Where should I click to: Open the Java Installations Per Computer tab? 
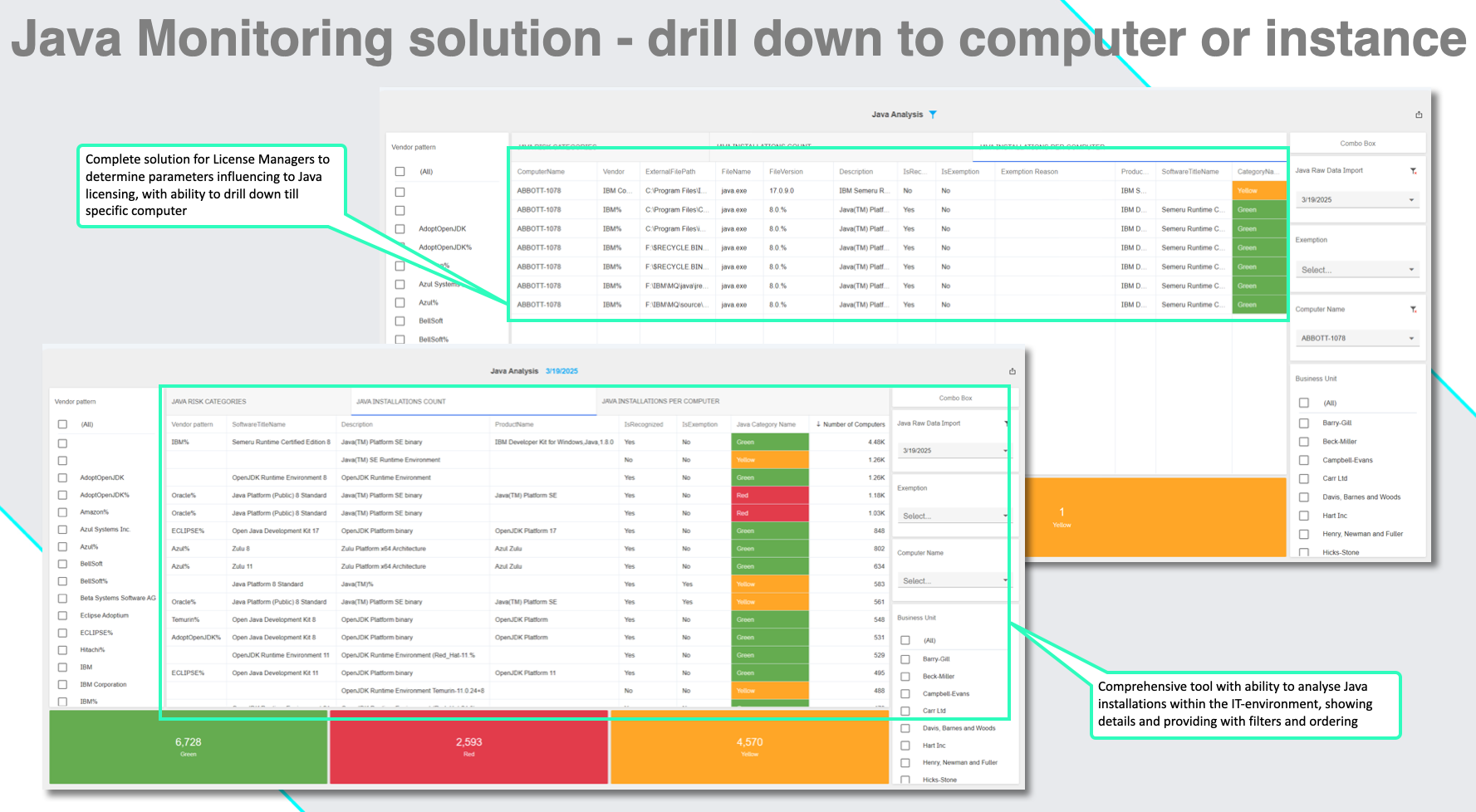tap(660, 402)
